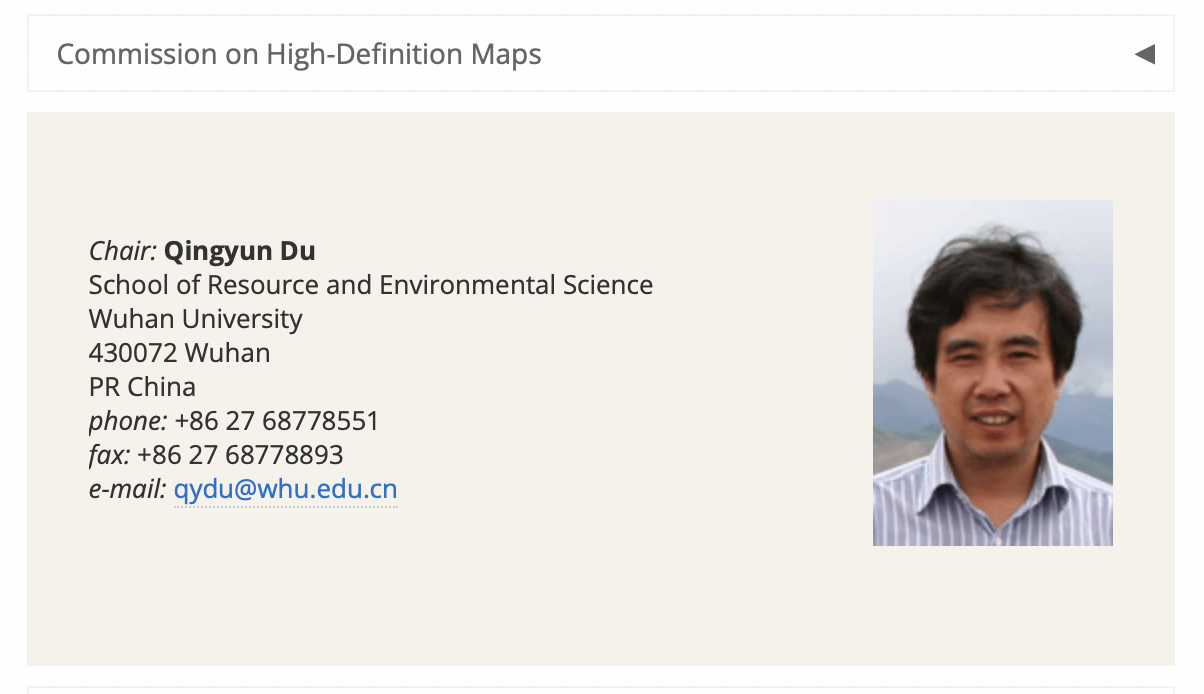
Task: Click the Commission on High-Definition Maps title
Action: point(299,54)
